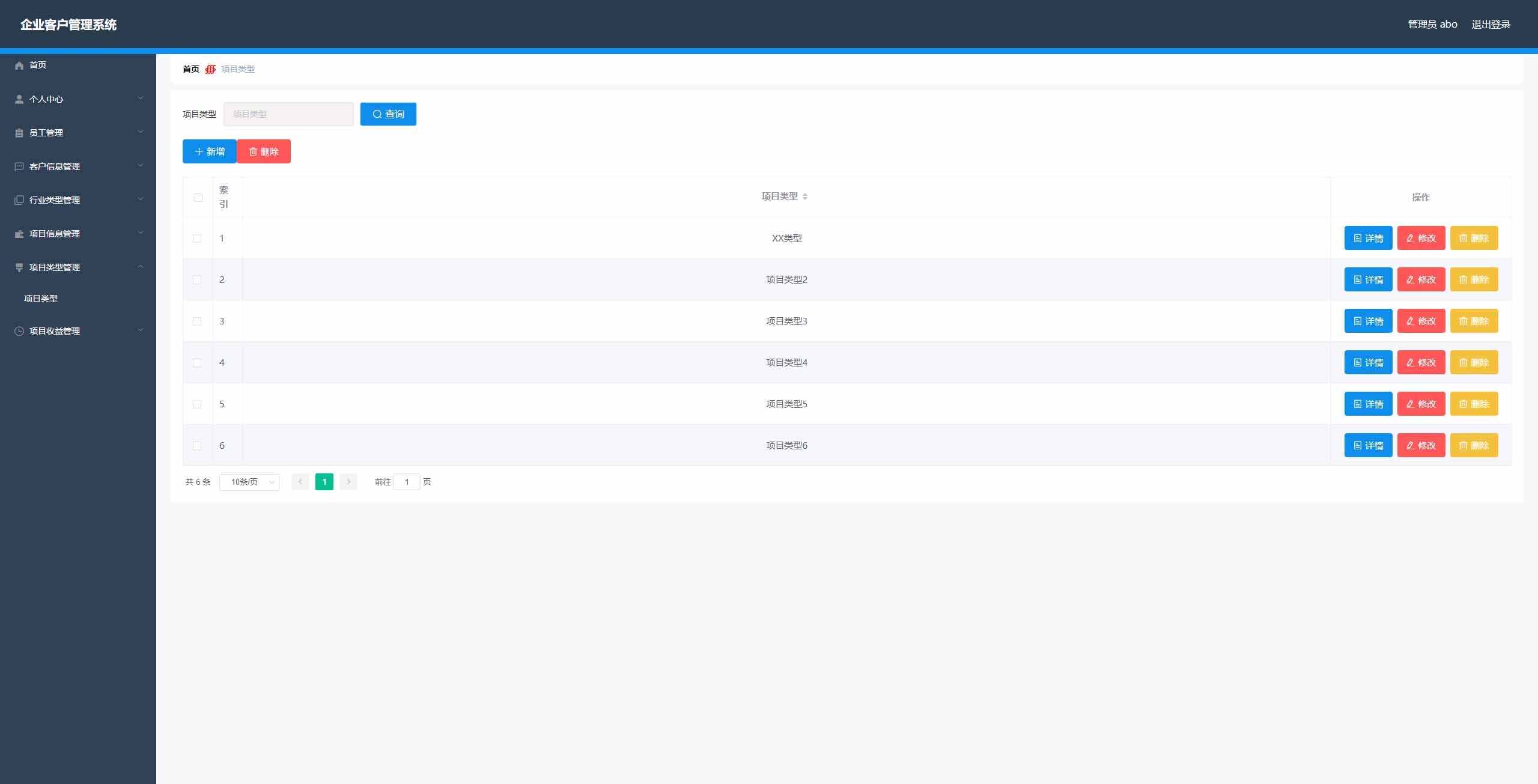The width and height of the screenshot is (1538, 784).
Task: Click the clock icon beside 项目收益管理
Action: (19, 331)
